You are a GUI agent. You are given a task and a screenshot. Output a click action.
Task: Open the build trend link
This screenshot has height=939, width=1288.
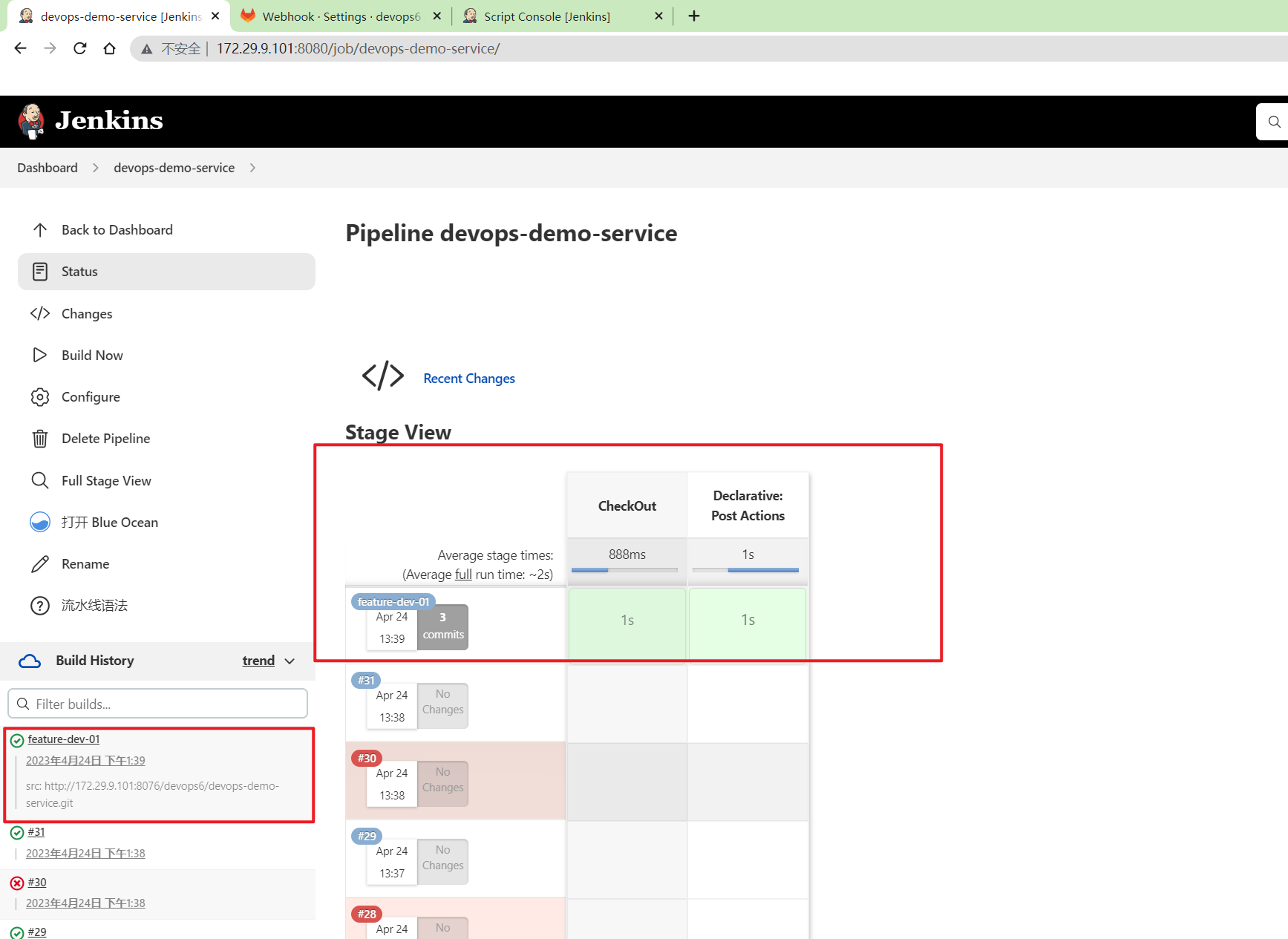(258, 661)
